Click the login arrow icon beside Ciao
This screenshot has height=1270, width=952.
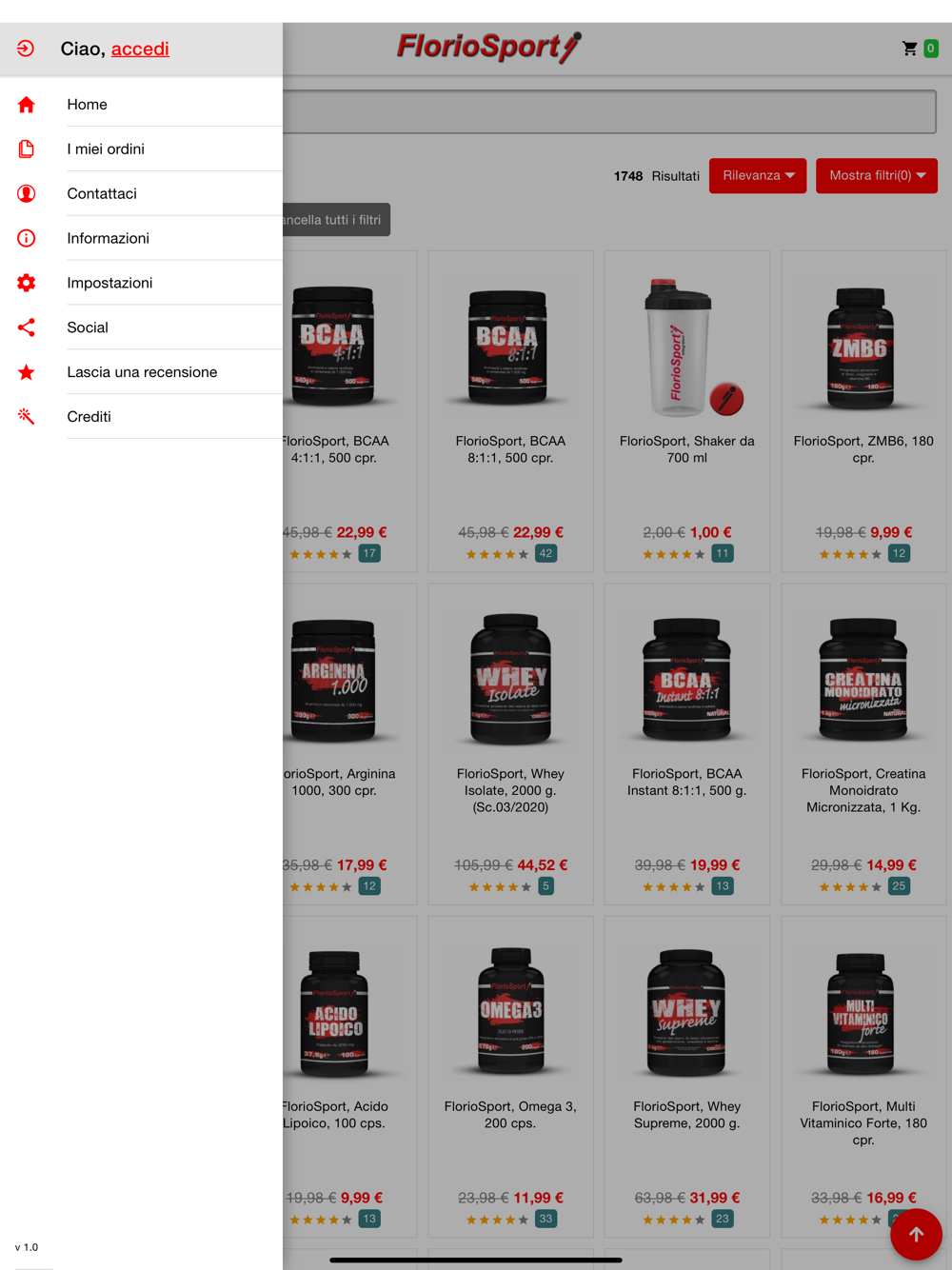point(26,49)
